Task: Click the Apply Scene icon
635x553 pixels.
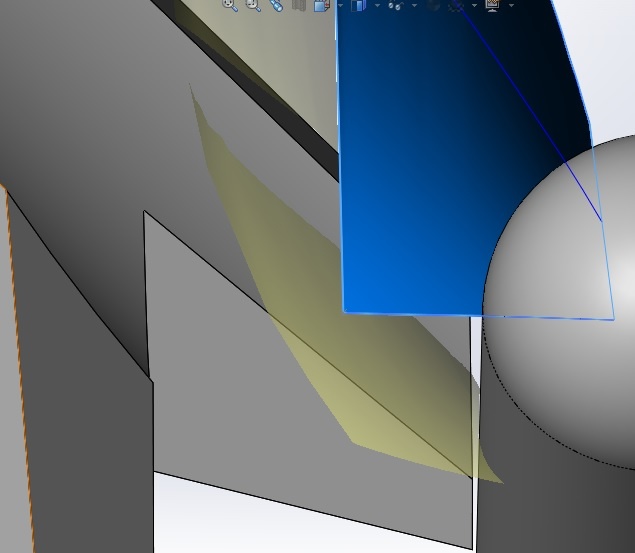Action: coord(456,5)
